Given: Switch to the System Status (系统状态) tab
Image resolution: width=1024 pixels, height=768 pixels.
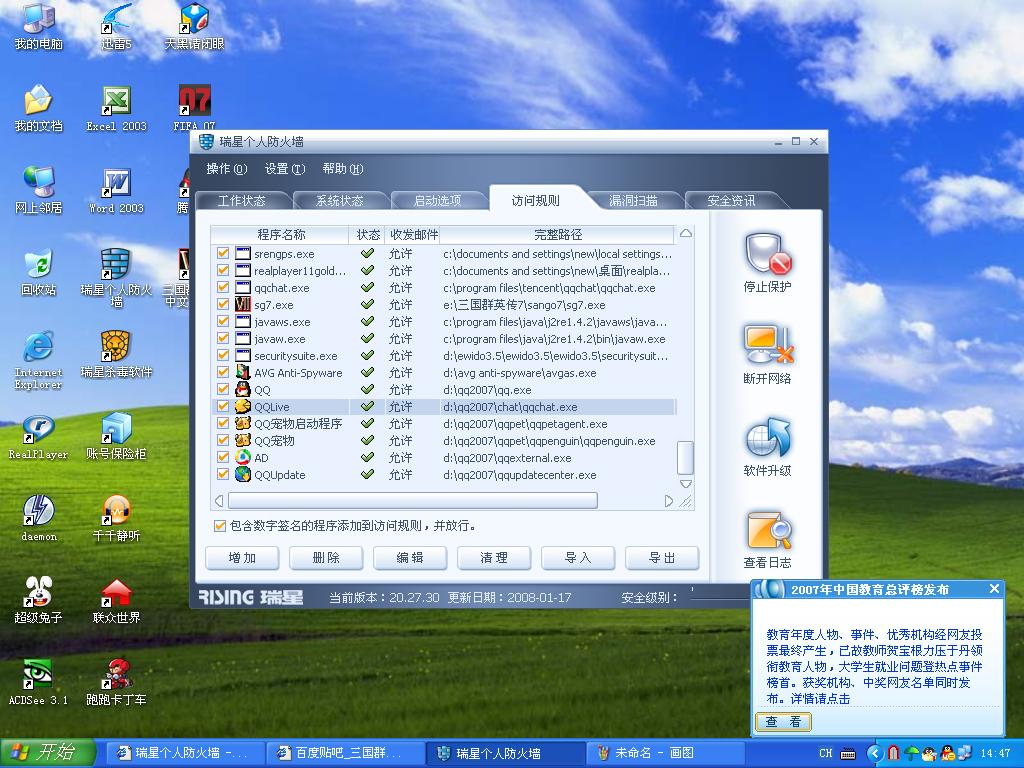Looking at the screenshot, I should tap(340, 200).
